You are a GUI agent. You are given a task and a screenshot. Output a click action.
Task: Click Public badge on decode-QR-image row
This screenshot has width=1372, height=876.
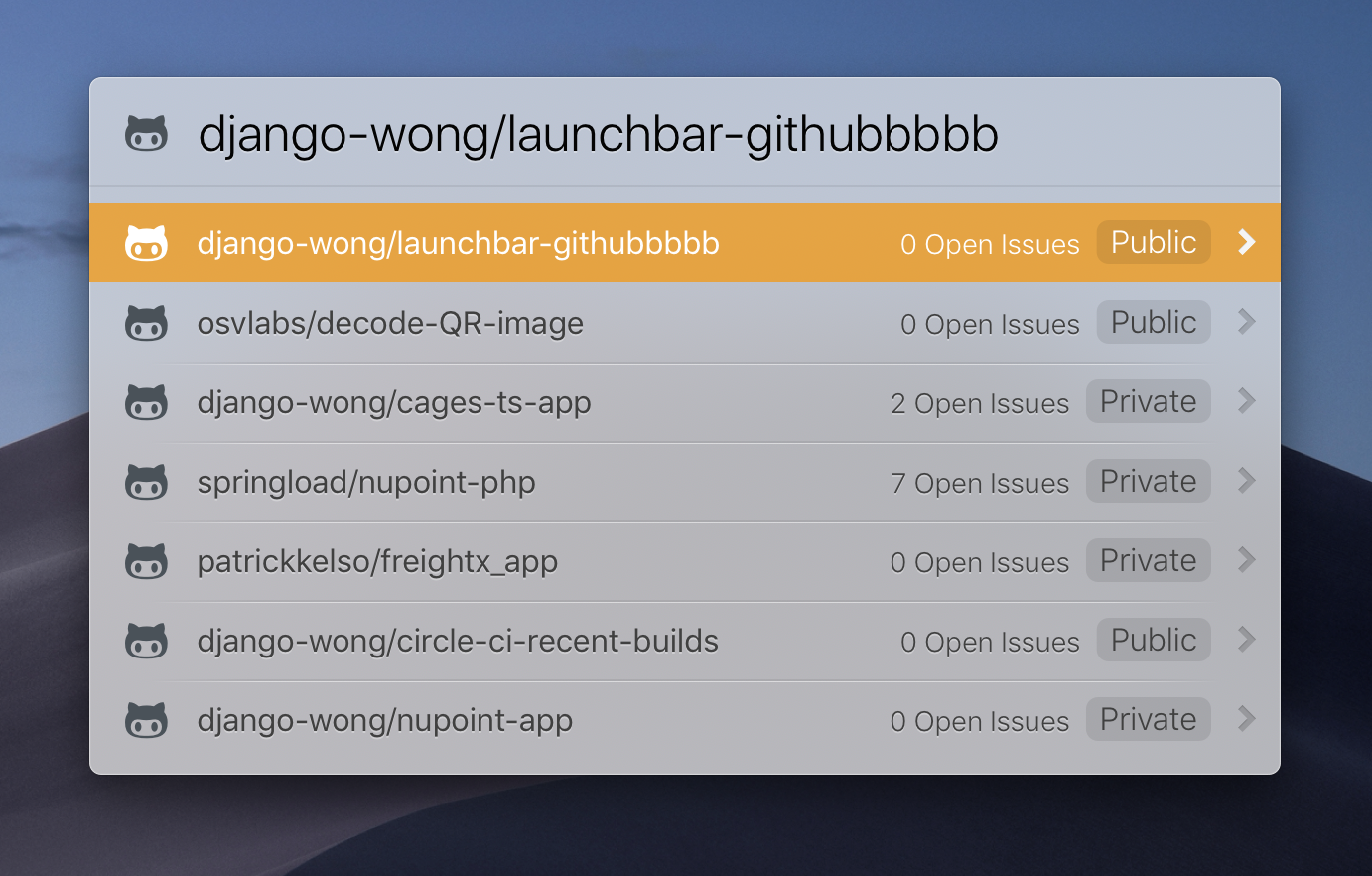pyautogui.click(x=1154, y=322)
